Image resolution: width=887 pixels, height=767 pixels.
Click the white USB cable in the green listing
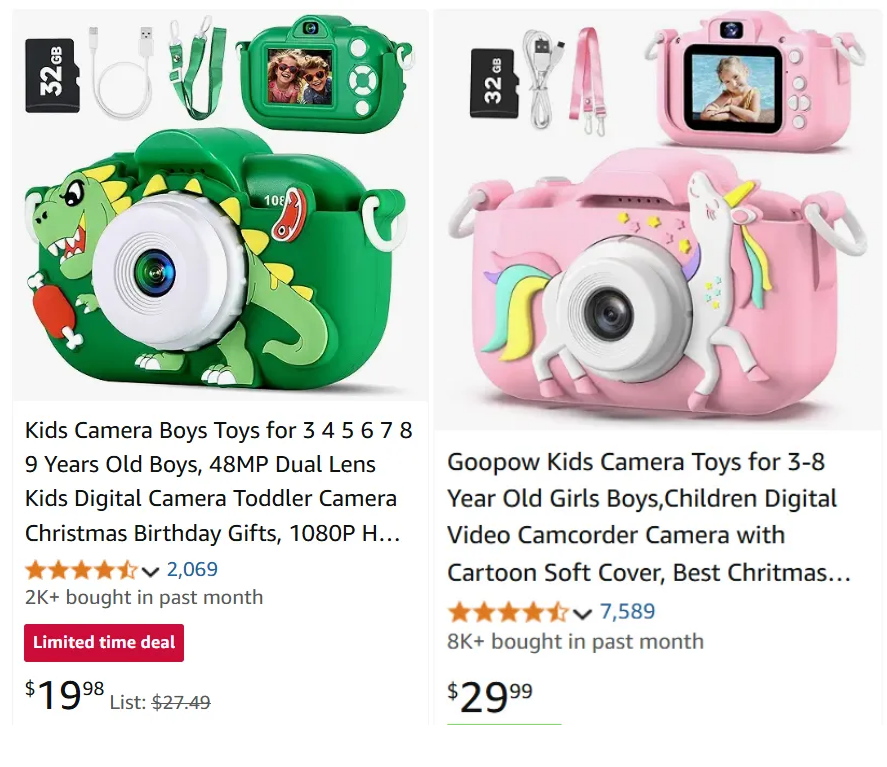pos(125,72)
